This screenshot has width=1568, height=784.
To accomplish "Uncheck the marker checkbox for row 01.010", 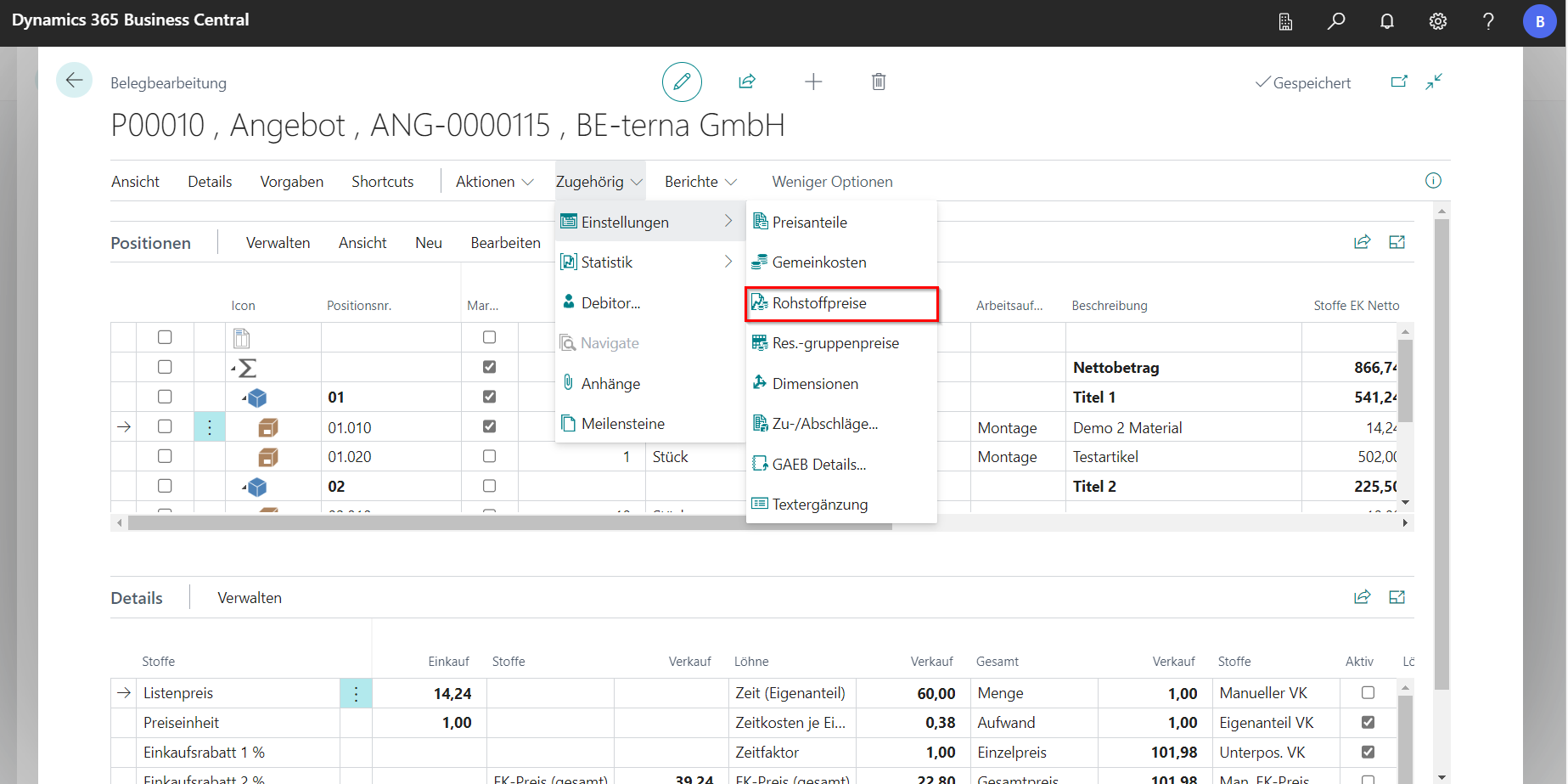I will click(x=489, y=426).
